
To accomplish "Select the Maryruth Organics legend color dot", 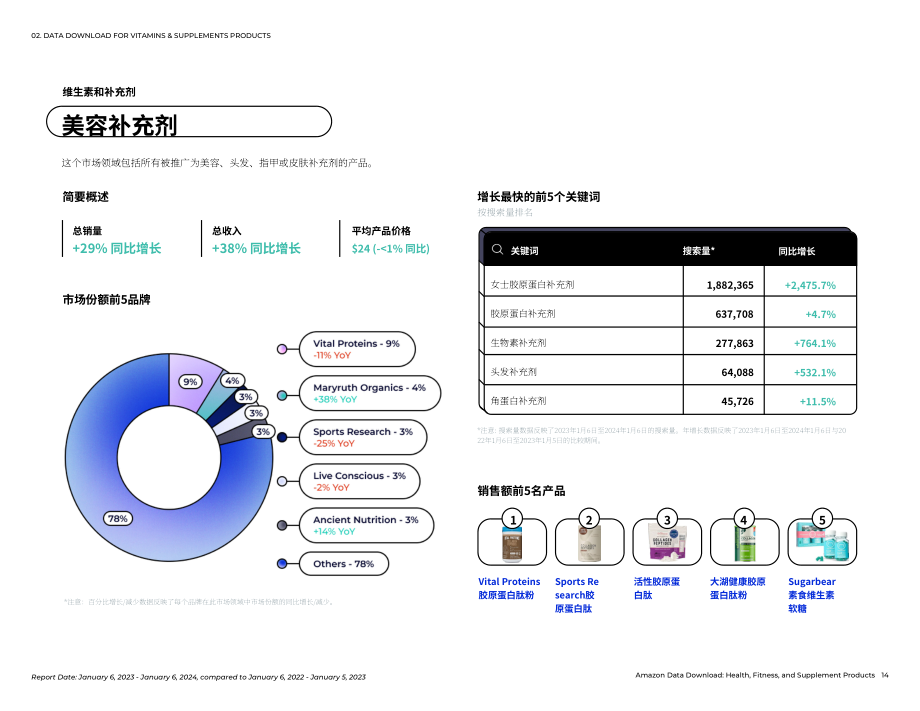I will tap(282, 395).
